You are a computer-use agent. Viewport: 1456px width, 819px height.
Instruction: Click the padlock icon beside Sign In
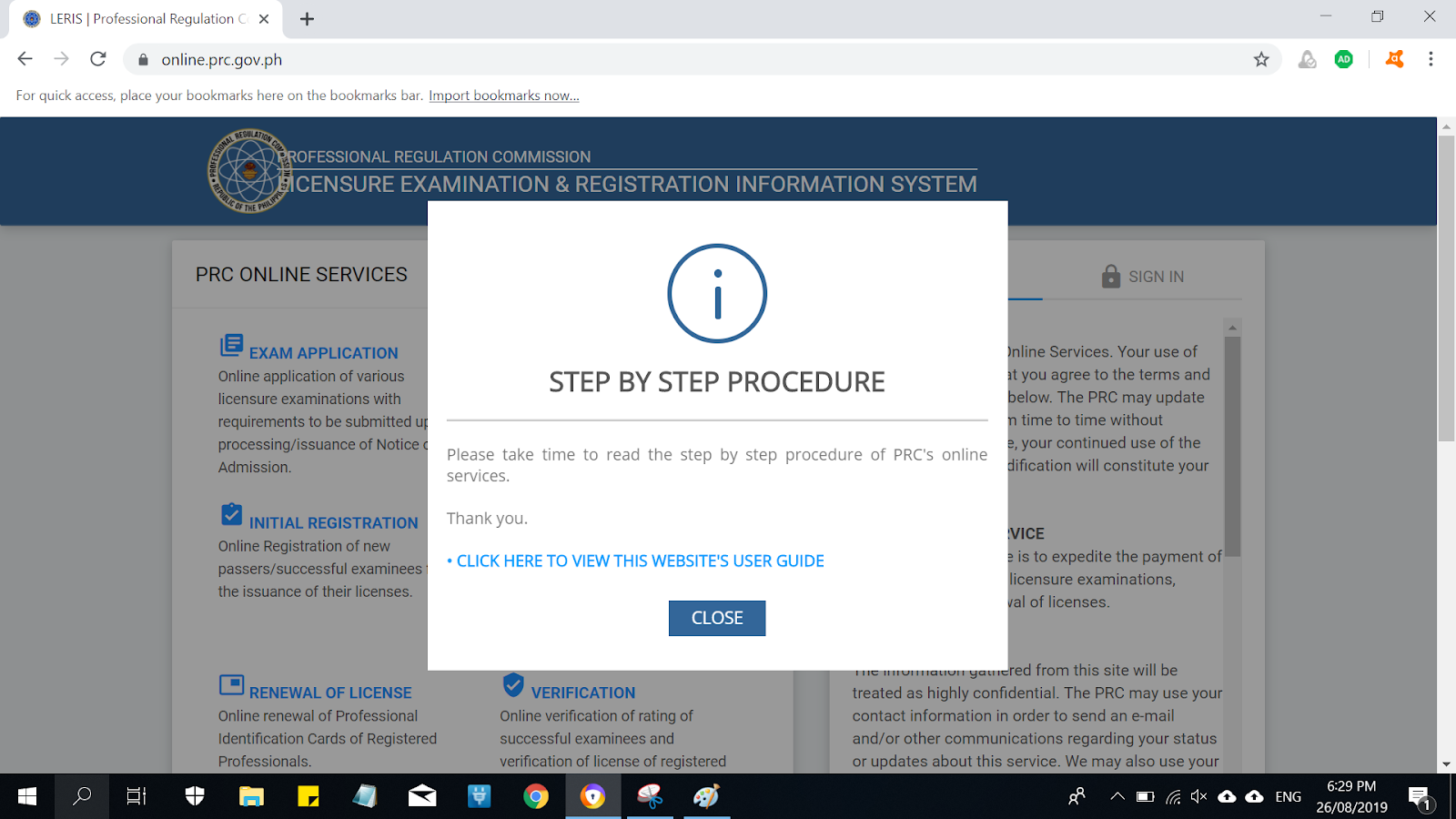coord(1111,276)
